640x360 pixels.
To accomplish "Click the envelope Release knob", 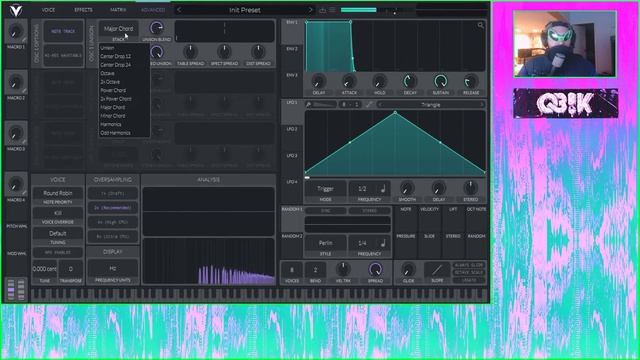I will [x=471, y=82].
